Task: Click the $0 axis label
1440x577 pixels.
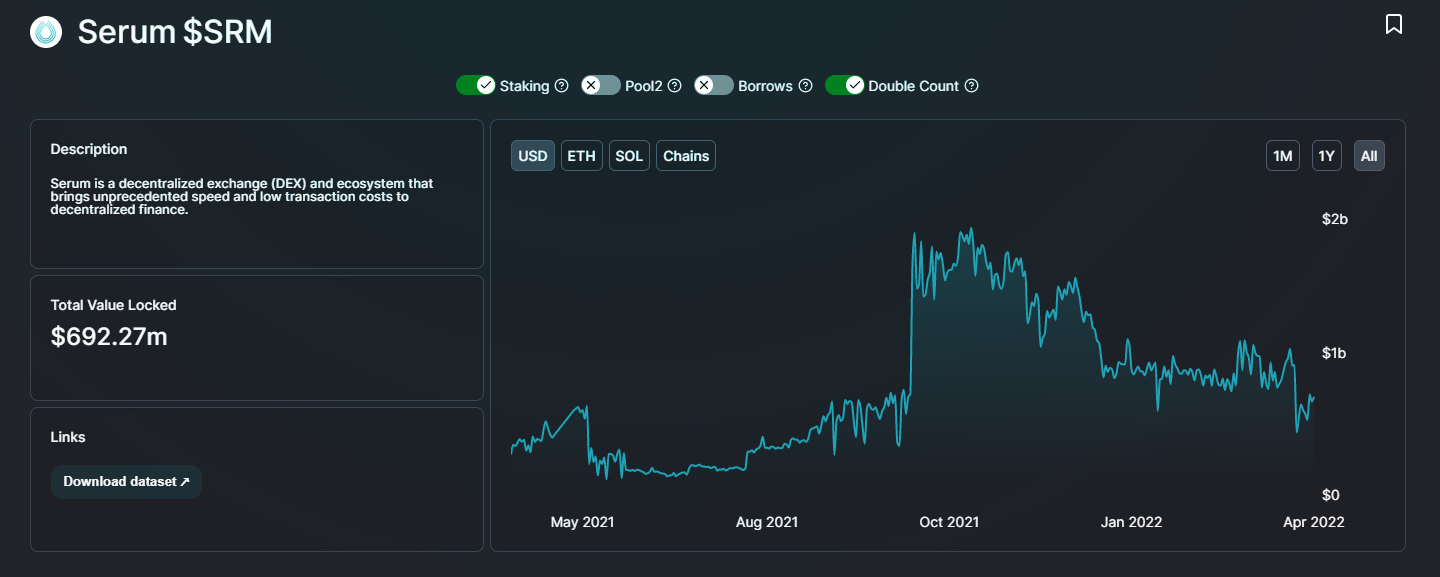Action: click(x=1331, y=495)
